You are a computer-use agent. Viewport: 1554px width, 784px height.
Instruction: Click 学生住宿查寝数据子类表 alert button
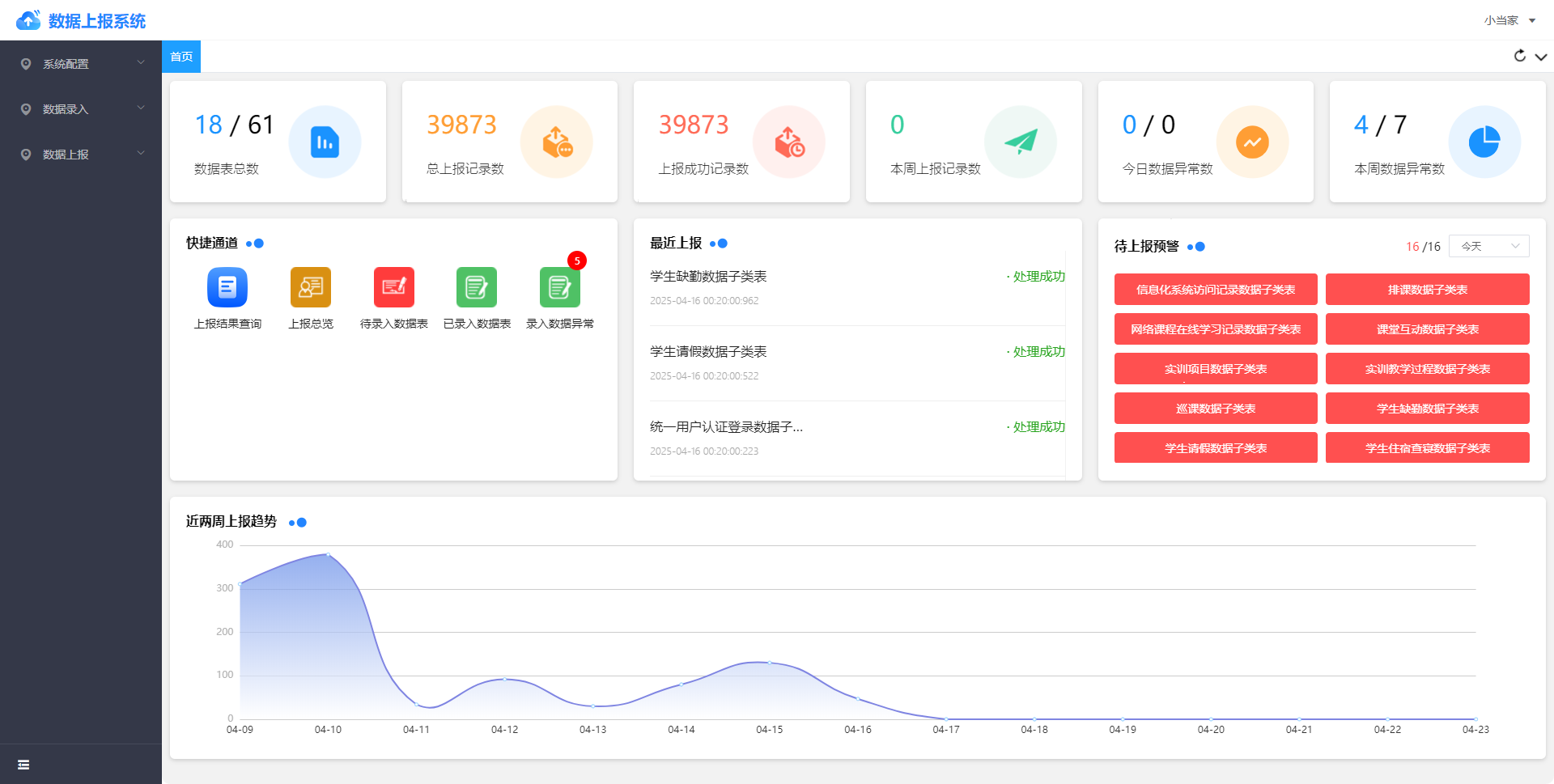[x=1428, y=448]
